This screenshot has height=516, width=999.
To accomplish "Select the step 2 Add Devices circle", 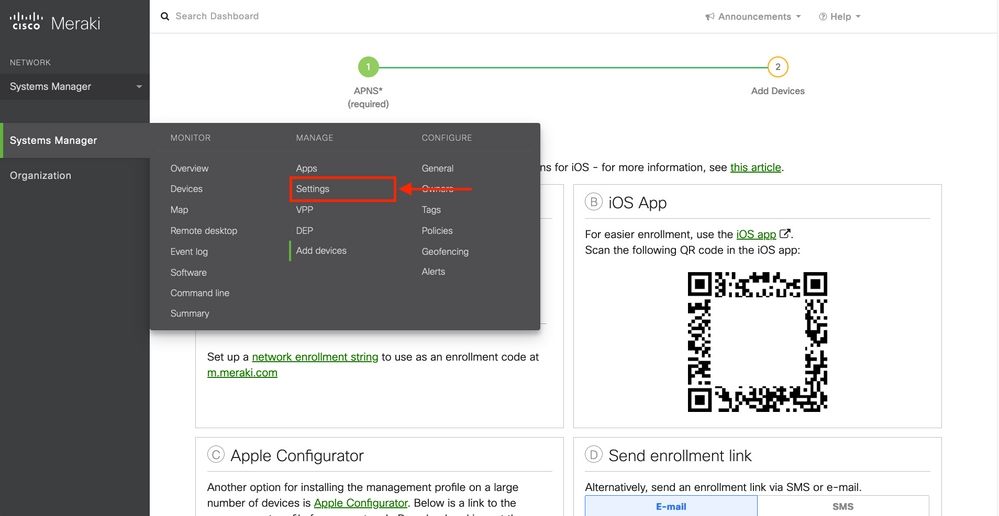I will pyautogui.click(x=777, y=67).
